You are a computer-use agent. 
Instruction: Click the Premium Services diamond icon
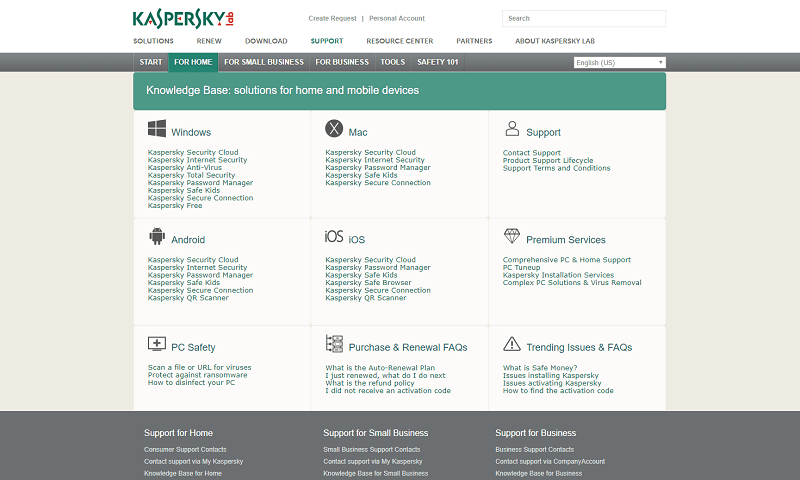pos(512,236)
